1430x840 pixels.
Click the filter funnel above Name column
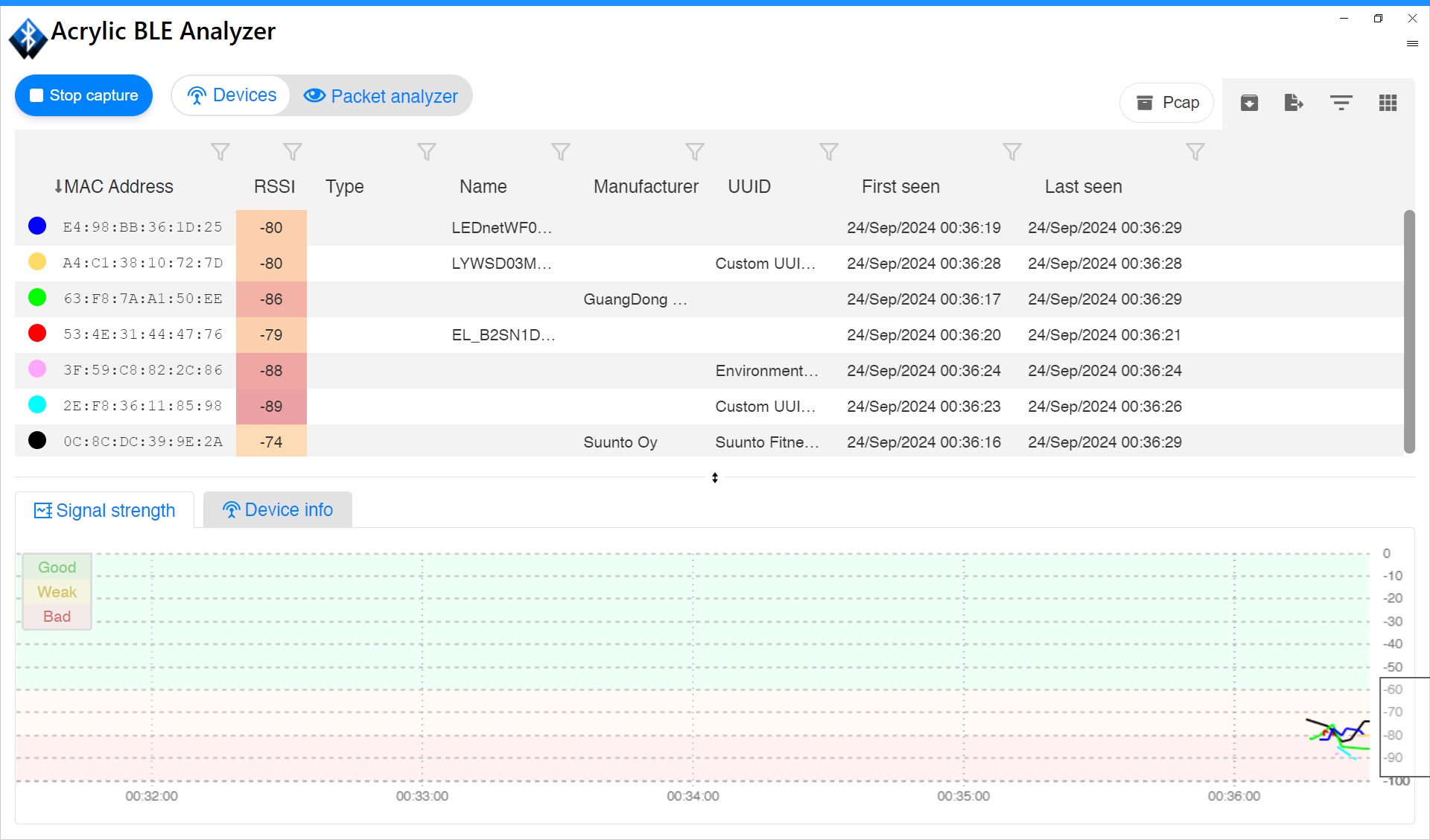560,152
